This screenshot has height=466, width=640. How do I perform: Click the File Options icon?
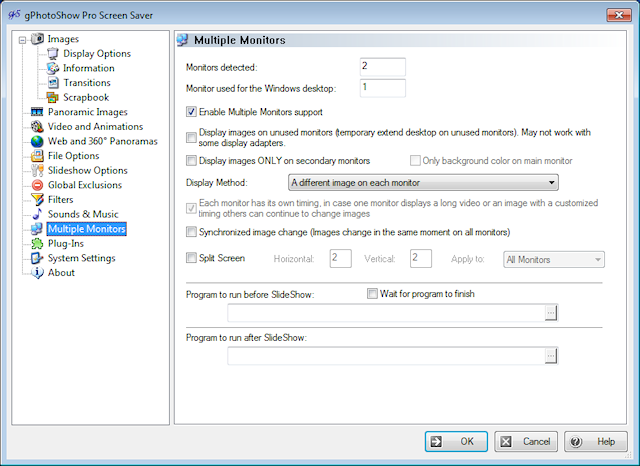37,156
